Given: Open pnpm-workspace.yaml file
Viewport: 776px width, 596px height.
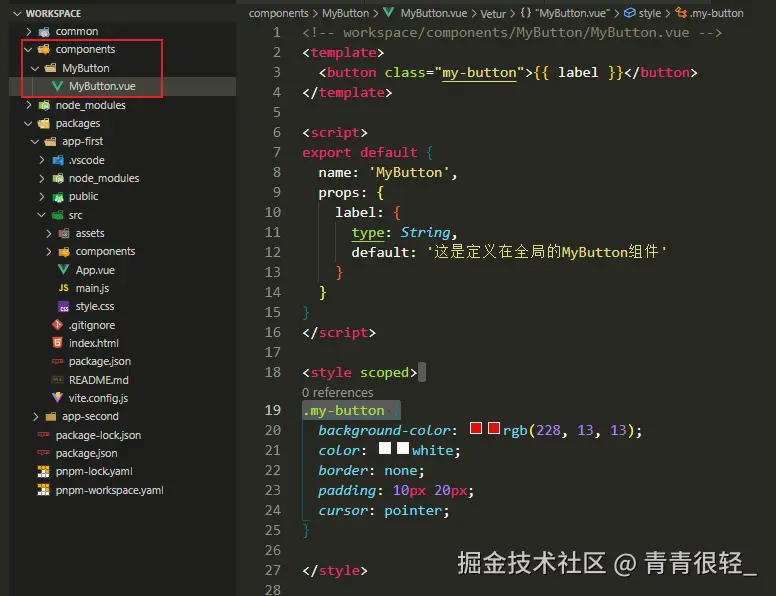Looking at the screenshot, I should coord(109,490).
